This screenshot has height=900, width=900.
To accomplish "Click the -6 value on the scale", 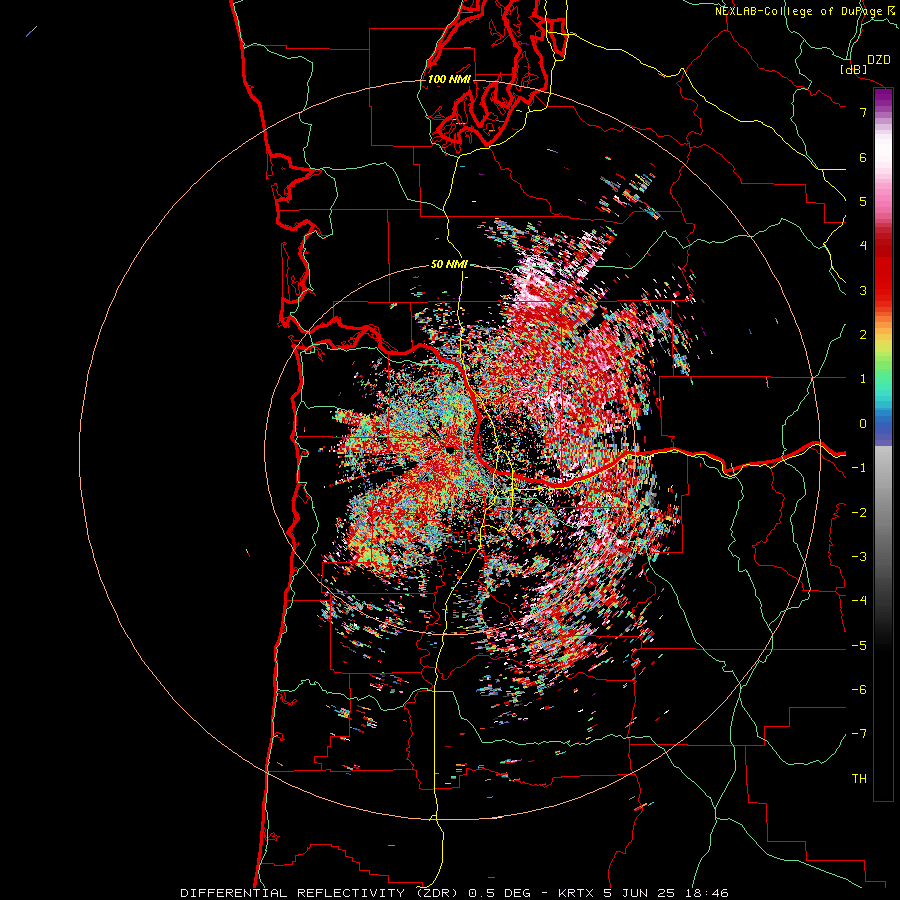I will pyautogui.click(x=859, y=689).
